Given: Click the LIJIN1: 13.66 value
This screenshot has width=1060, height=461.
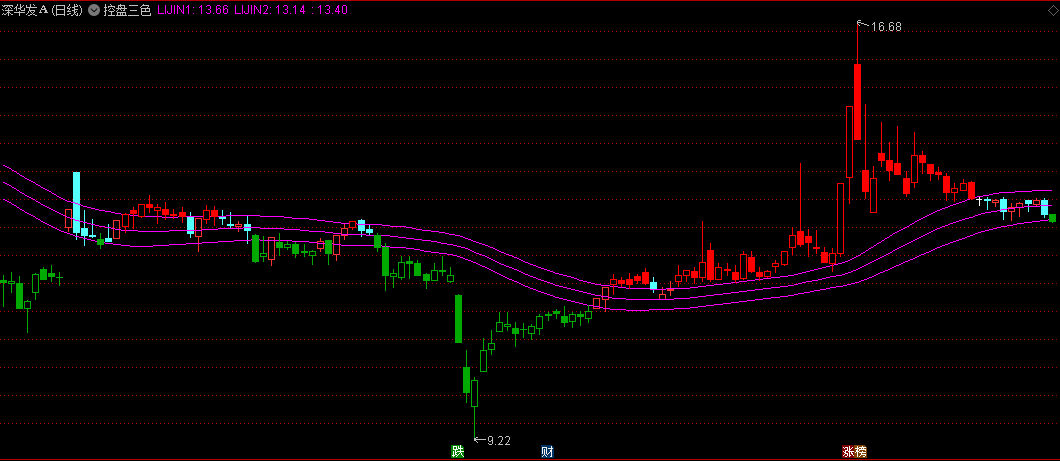Looking at the screenshot, I should tap(194, 10).
